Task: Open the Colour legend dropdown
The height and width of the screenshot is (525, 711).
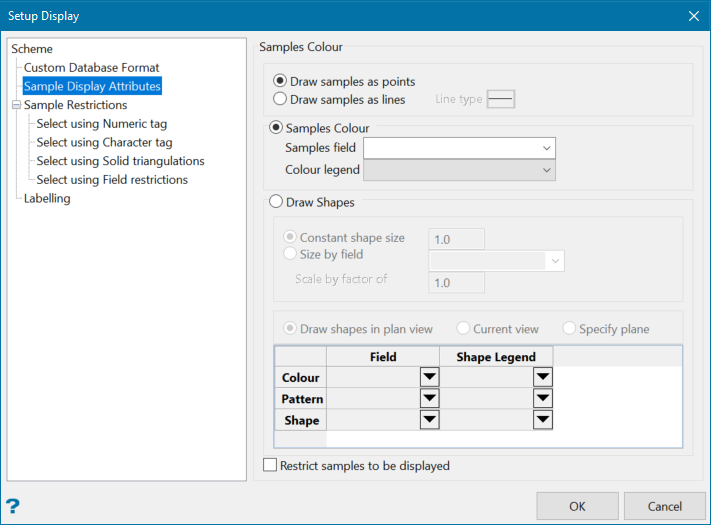Action: [x=546, y=171]
